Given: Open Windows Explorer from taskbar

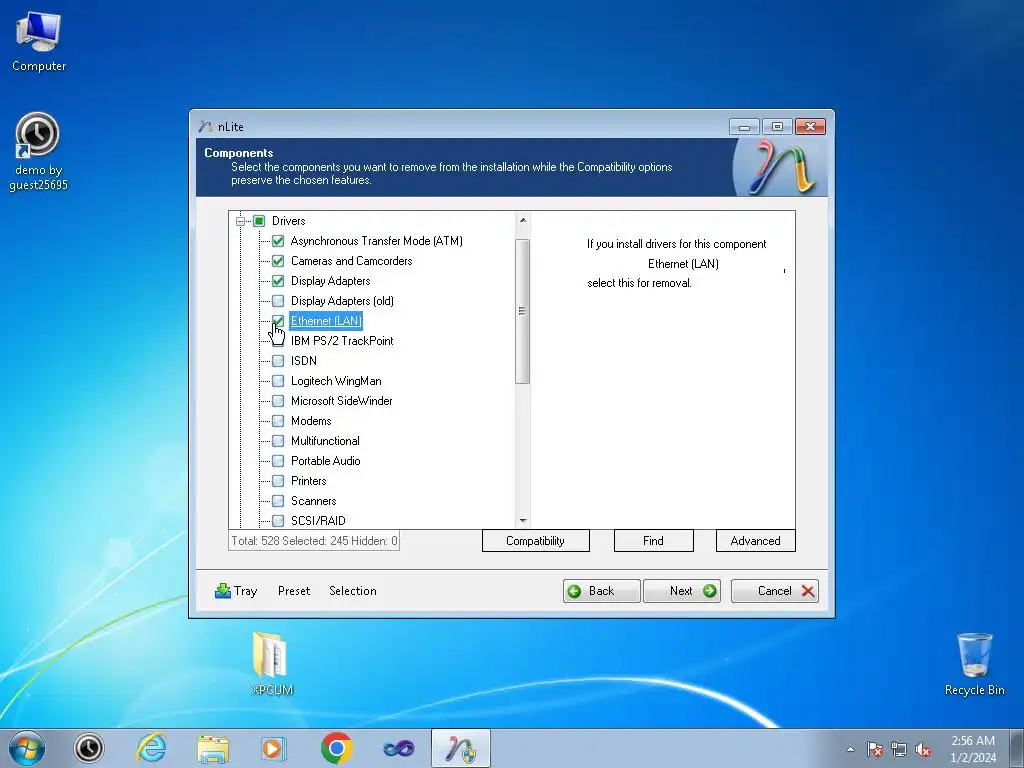Looking at the screenshot, I should coord(213,748).
